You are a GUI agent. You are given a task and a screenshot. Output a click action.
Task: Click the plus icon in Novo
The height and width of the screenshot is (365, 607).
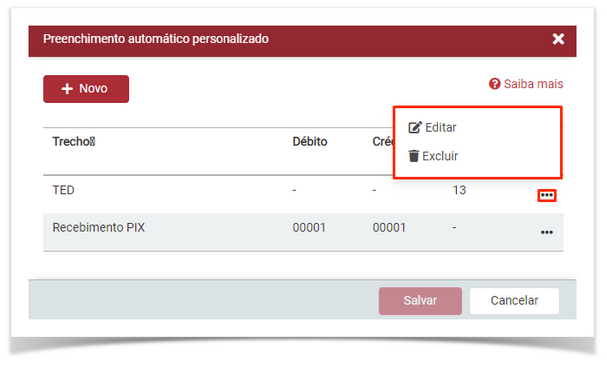click(x=67, y=89)
